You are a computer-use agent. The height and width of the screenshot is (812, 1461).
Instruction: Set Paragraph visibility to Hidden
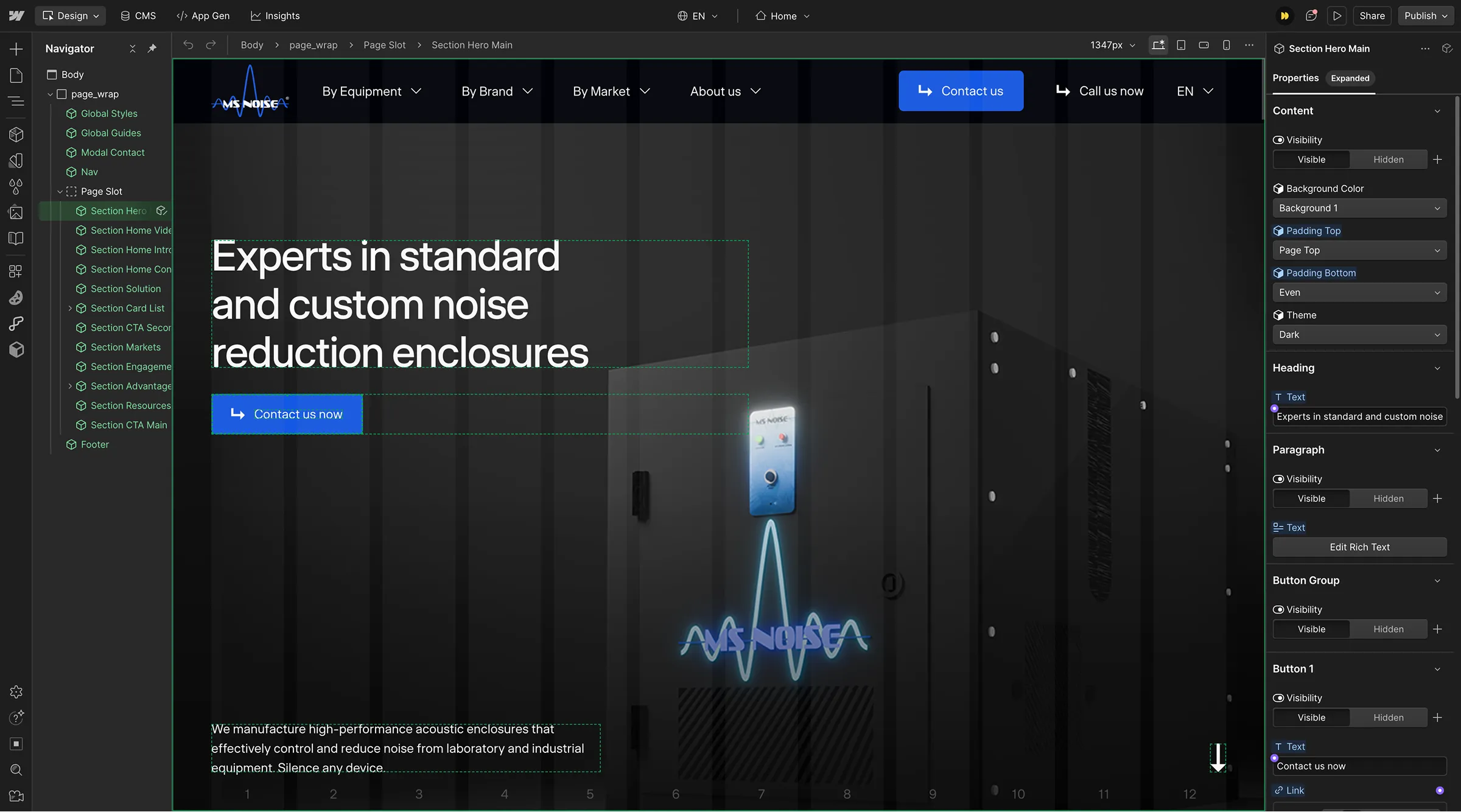coord(1388,498)
